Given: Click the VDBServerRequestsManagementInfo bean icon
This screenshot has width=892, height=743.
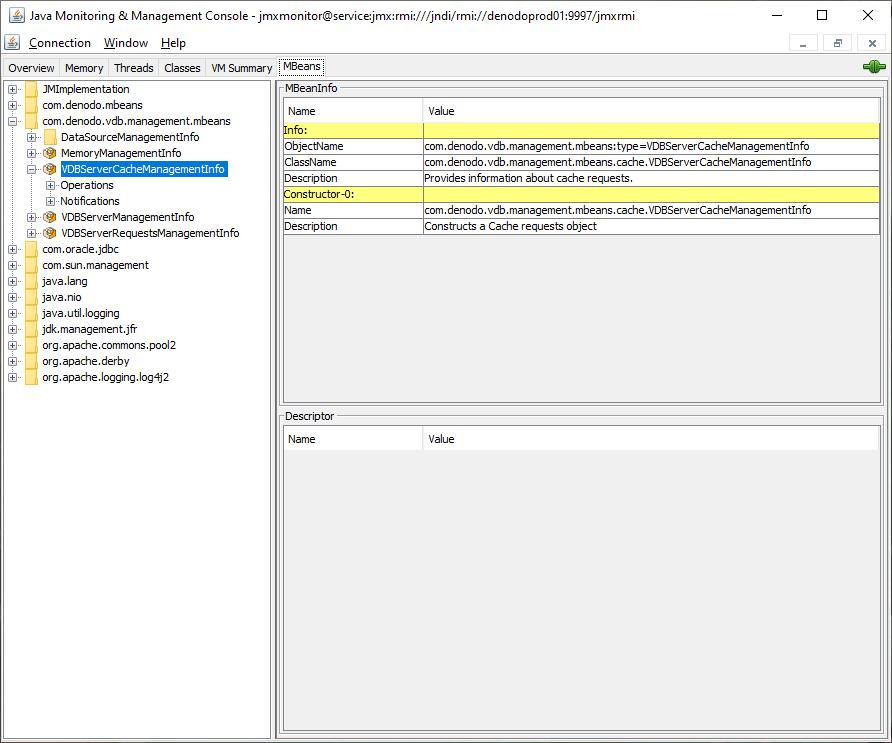Looking at the screenshot, I should point(50,233).
